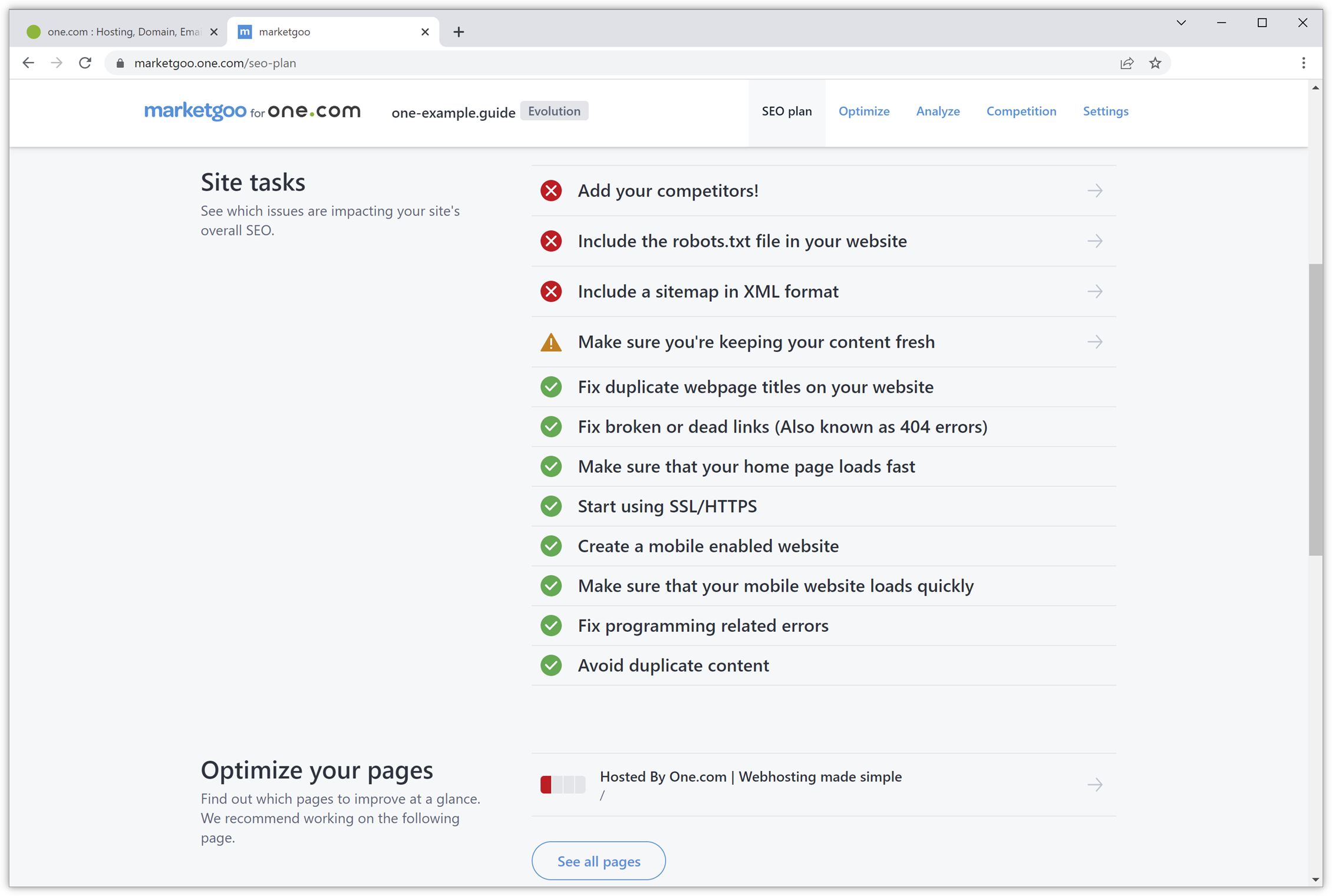Switch to the Optimize tab

[x=863, y=111]
